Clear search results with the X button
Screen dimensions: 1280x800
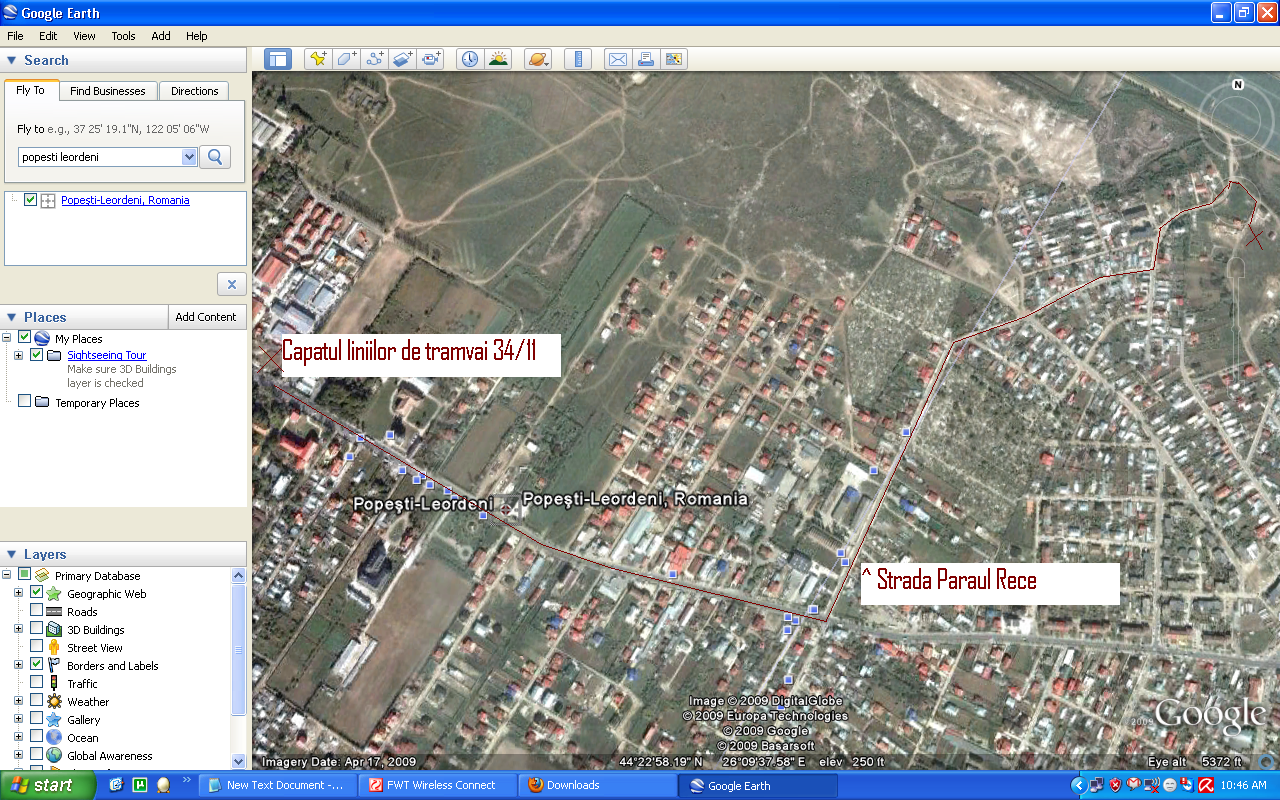point(231,284)
